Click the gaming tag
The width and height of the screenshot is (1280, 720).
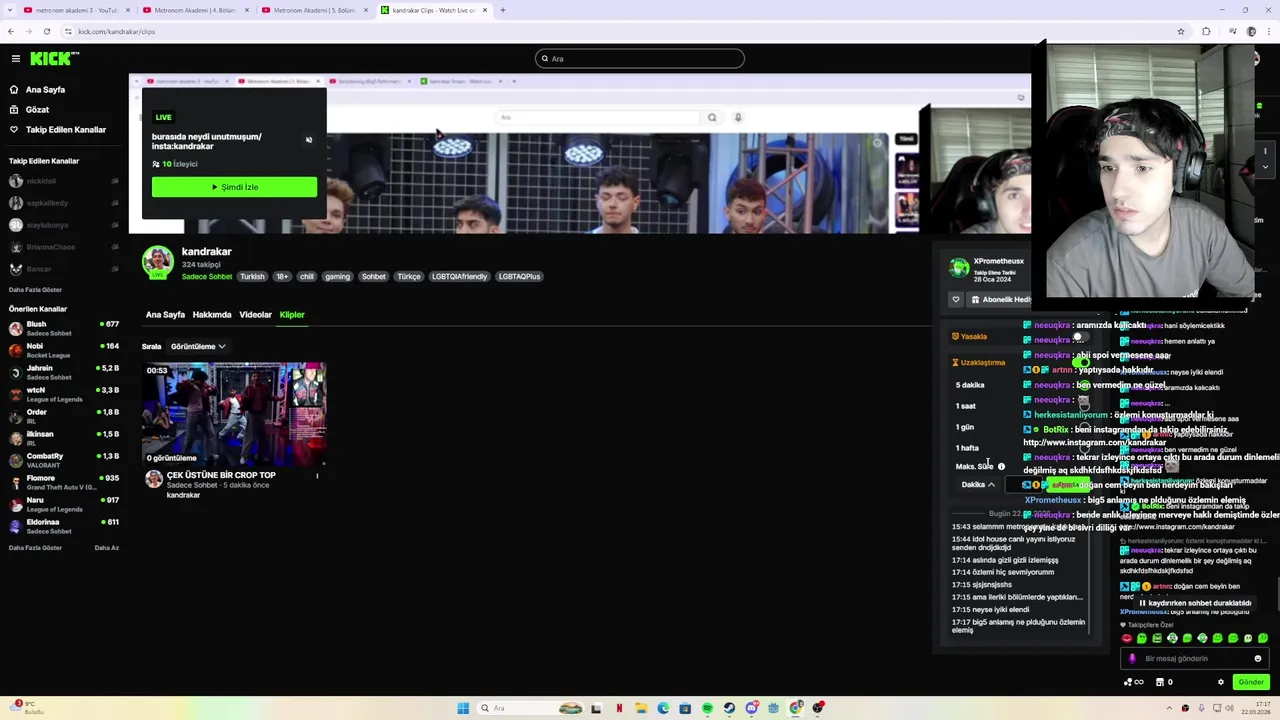(337, 277)
